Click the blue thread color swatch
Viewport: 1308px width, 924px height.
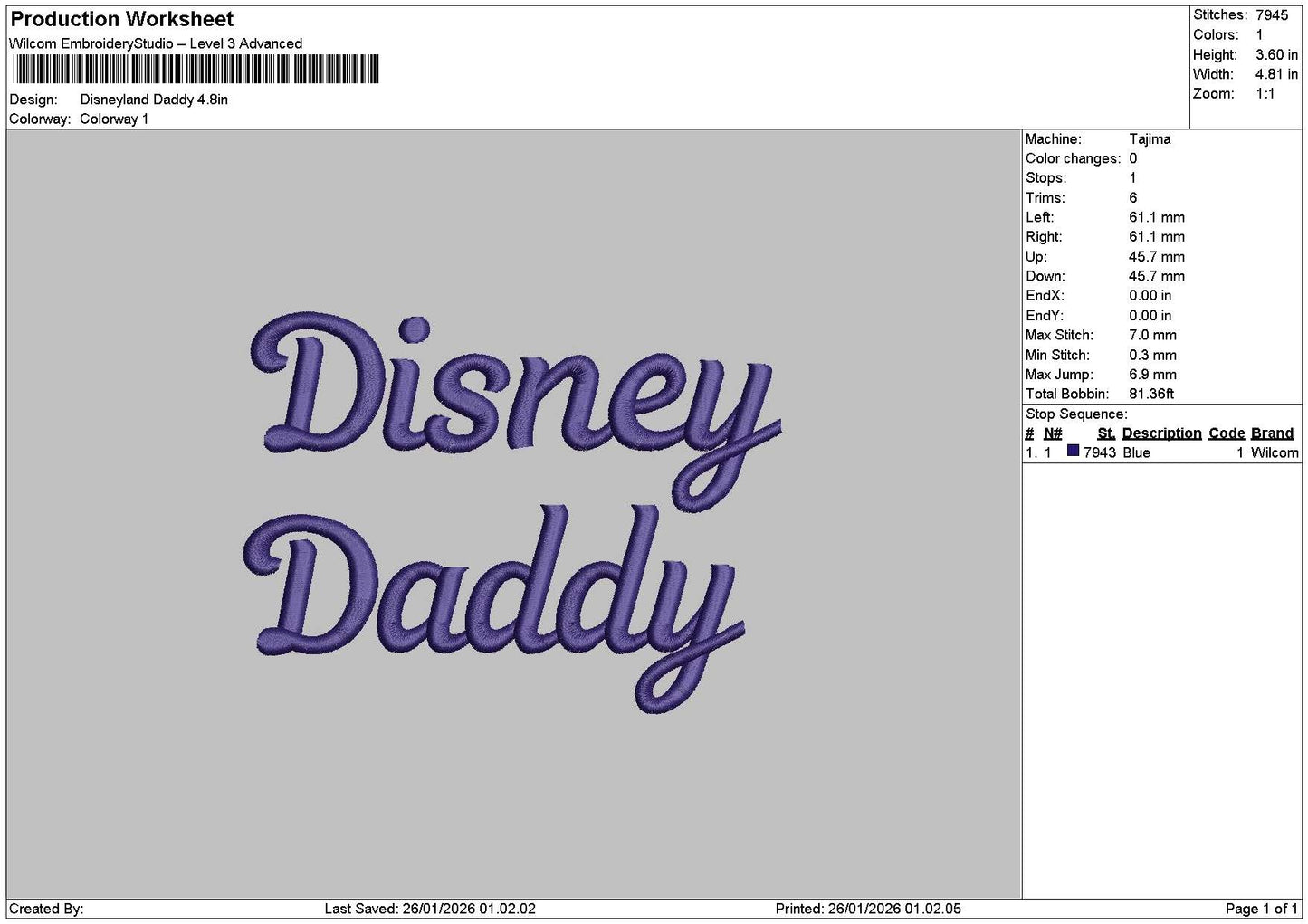[x=1074, y=452]
